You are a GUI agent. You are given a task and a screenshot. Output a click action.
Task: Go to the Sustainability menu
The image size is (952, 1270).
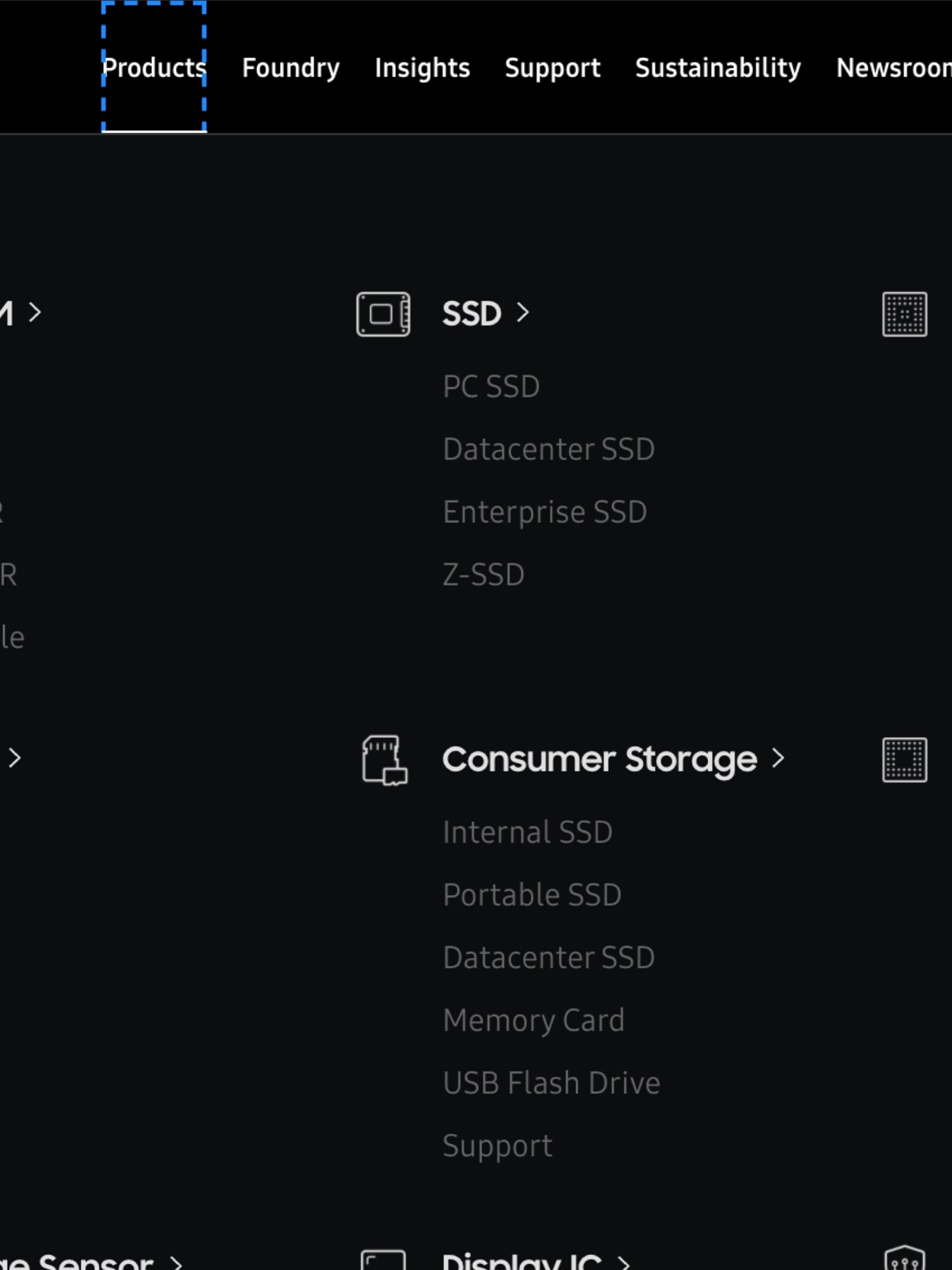[x=718, y=68]
